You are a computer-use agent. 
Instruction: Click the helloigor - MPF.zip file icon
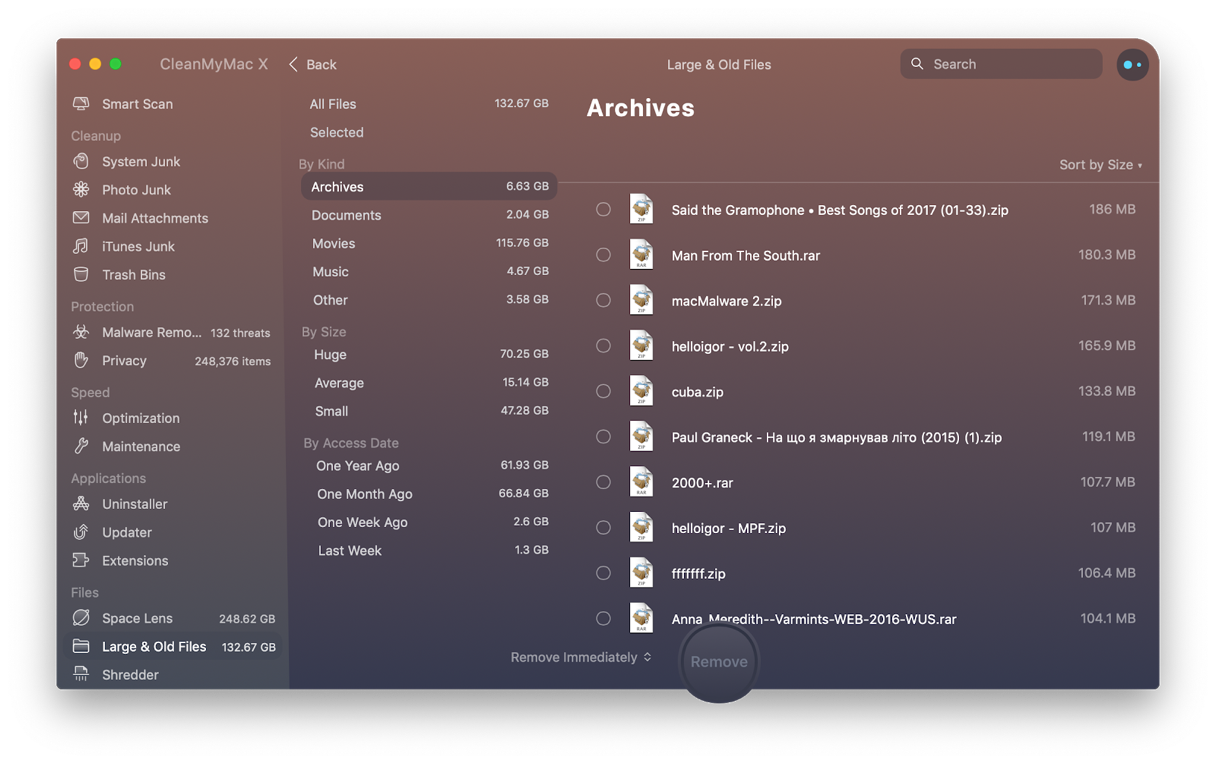[x=641, y=528]
